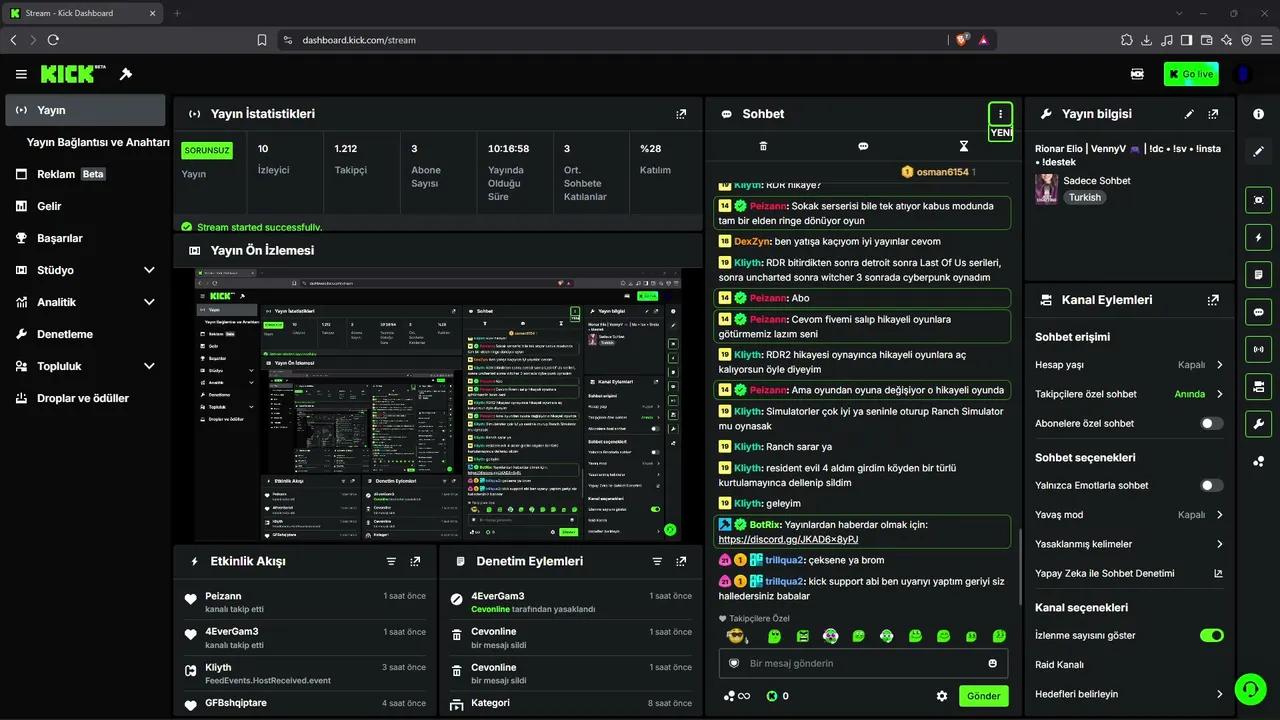The image size is (1280, 720).
Task: Open green headset support button
Action: pyautogui.click(x=1249, y=689)
